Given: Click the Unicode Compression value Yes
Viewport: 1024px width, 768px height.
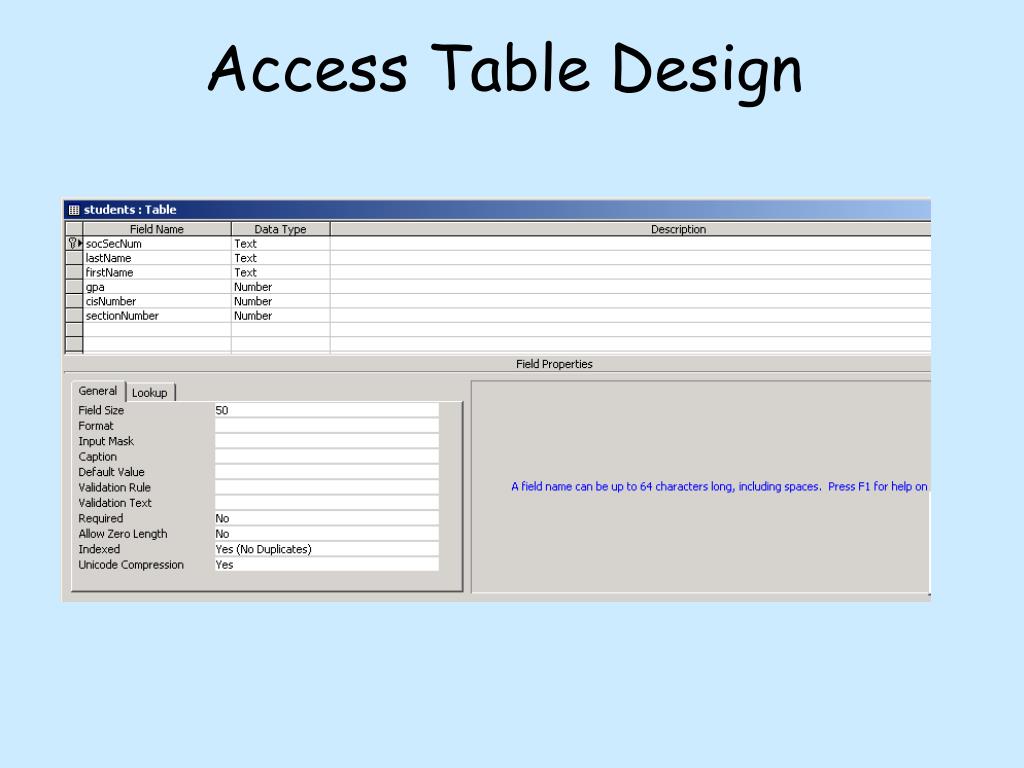Looking at the screenshot, I should coord(327,565).
